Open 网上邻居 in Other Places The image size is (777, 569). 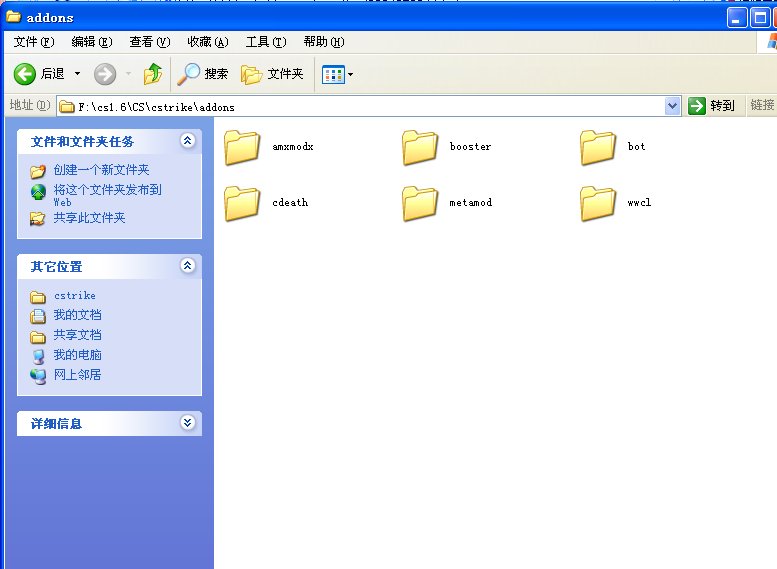[77, 375]
